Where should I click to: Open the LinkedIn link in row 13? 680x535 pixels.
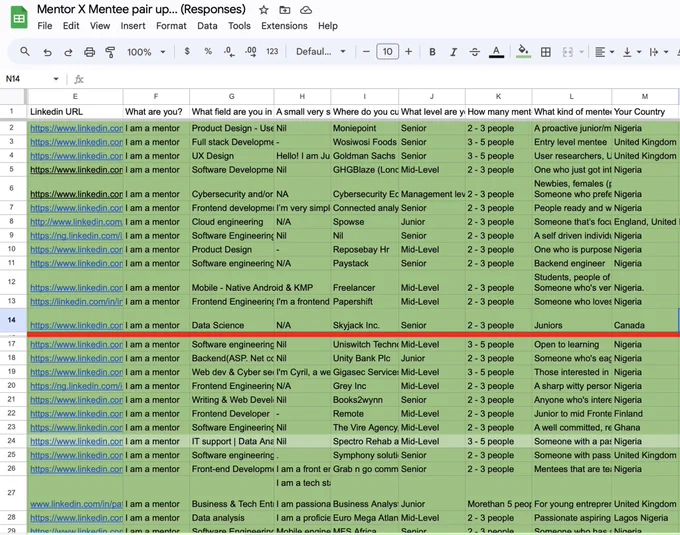click(76, 302)
